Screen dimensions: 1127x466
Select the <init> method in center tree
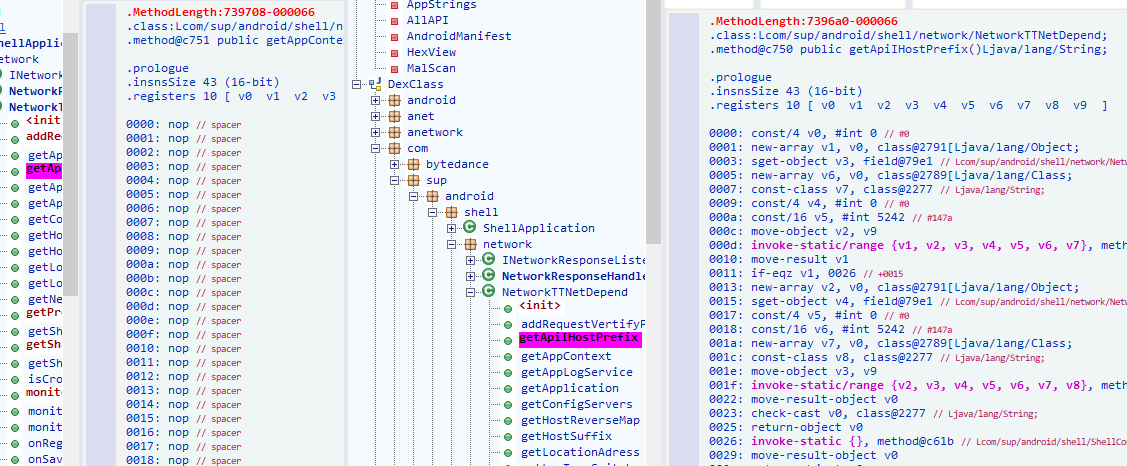coord(540,306)
